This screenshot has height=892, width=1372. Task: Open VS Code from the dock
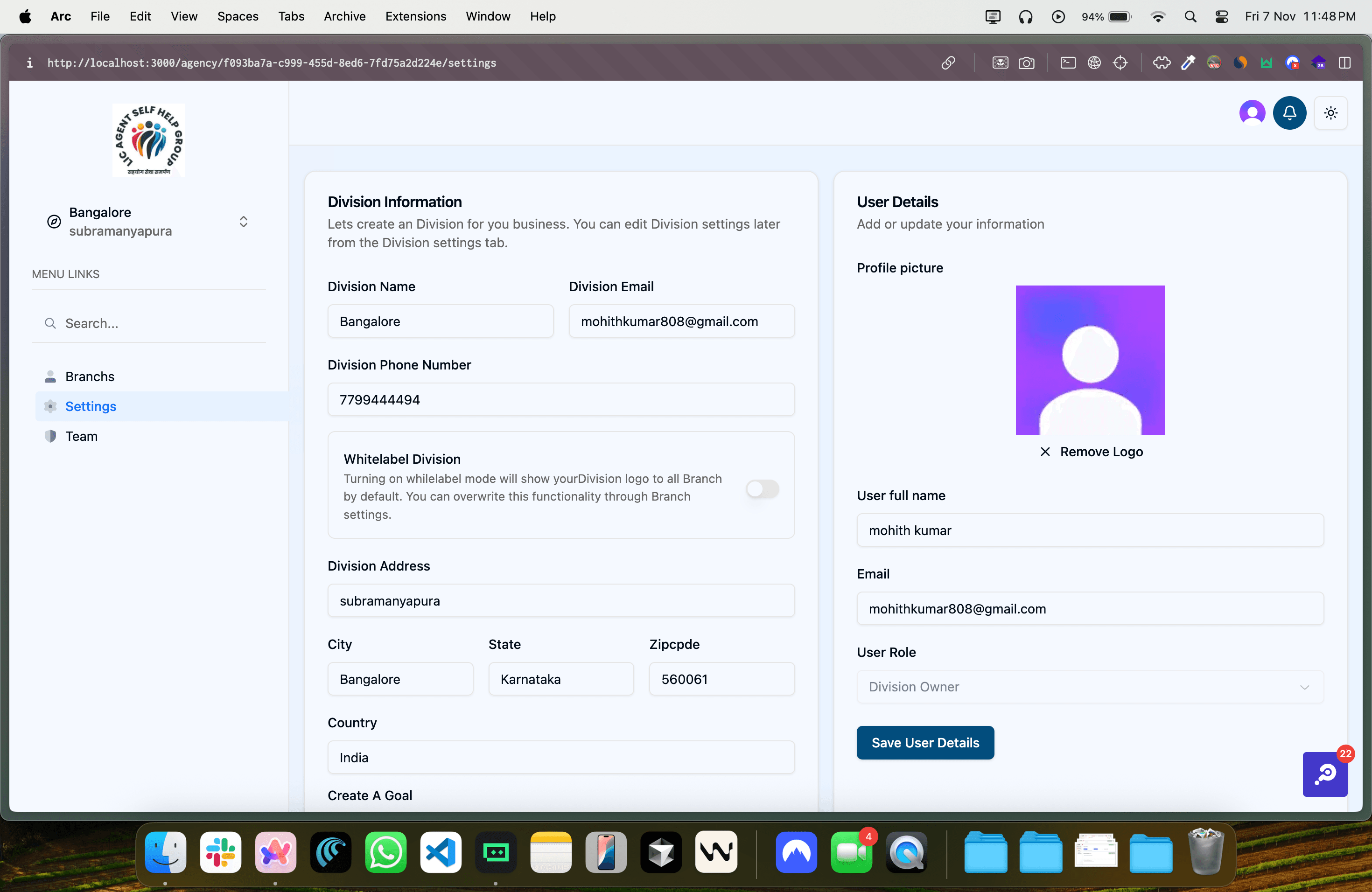[x=441, y=852]
